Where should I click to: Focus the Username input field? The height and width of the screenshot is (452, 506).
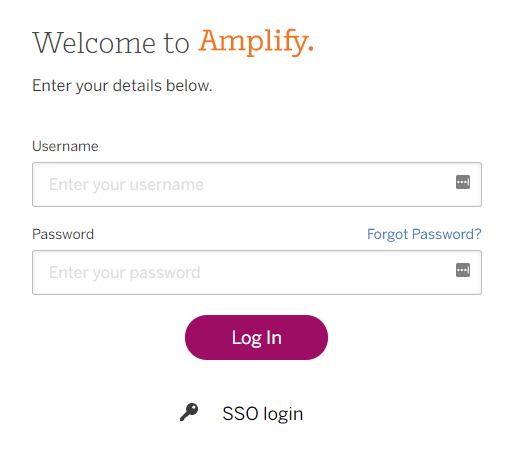(x=257, y=184)
